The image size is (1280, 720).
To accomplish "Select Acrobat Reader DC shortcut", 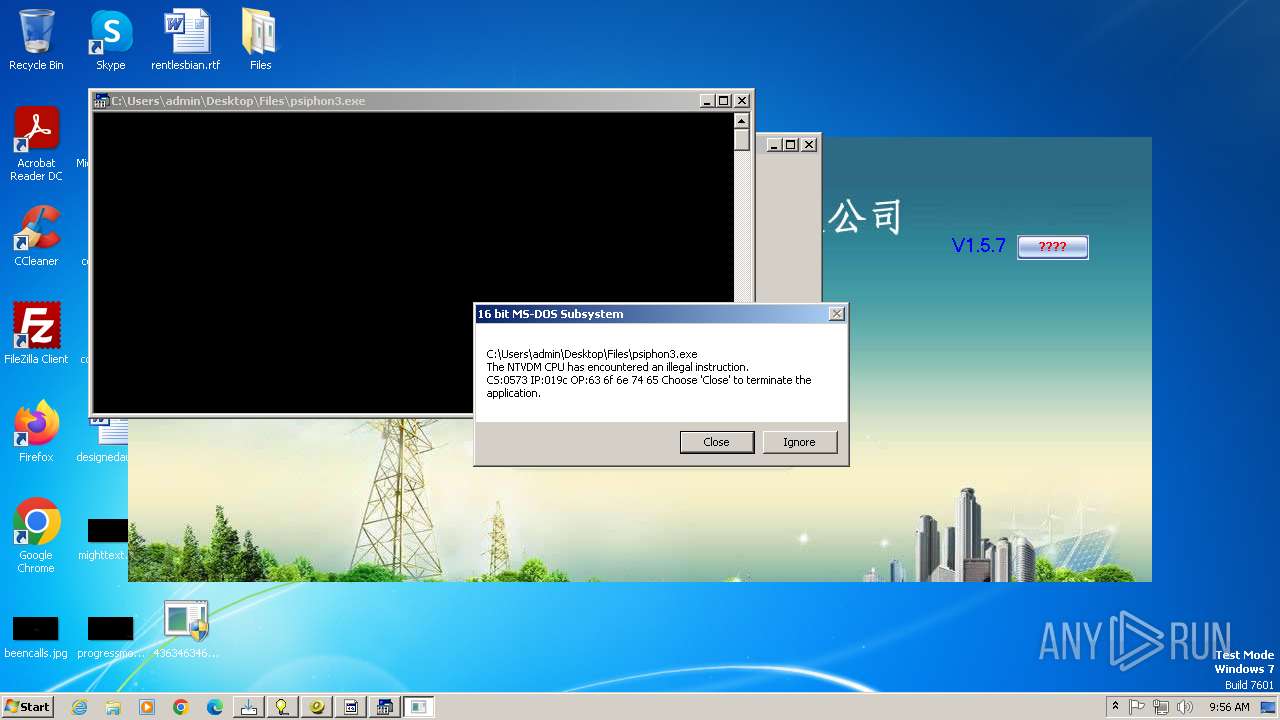I will [x=36, y=144].
